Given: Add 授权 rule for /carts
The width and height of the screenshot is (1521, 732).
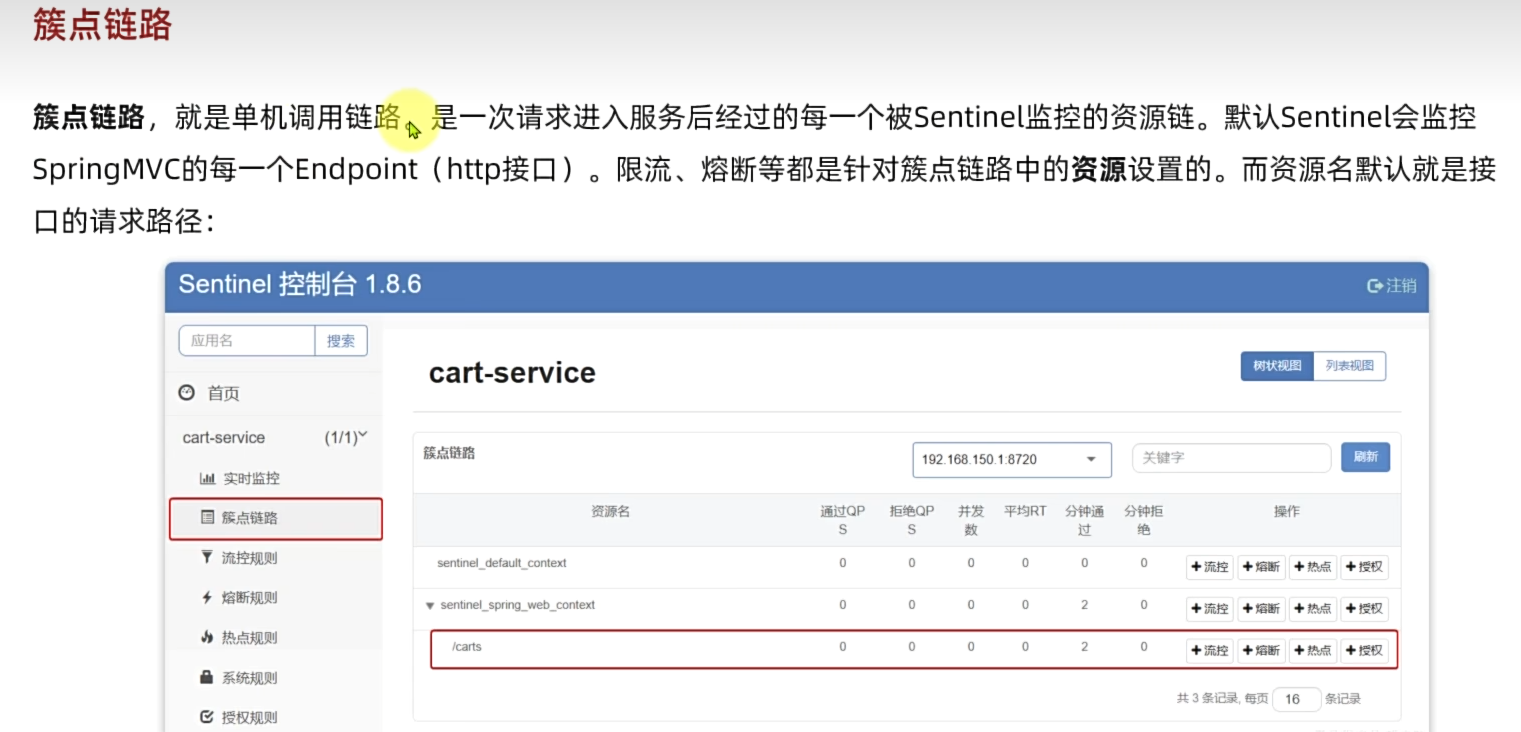Looking at the screenshot, I should (1364, 650).
